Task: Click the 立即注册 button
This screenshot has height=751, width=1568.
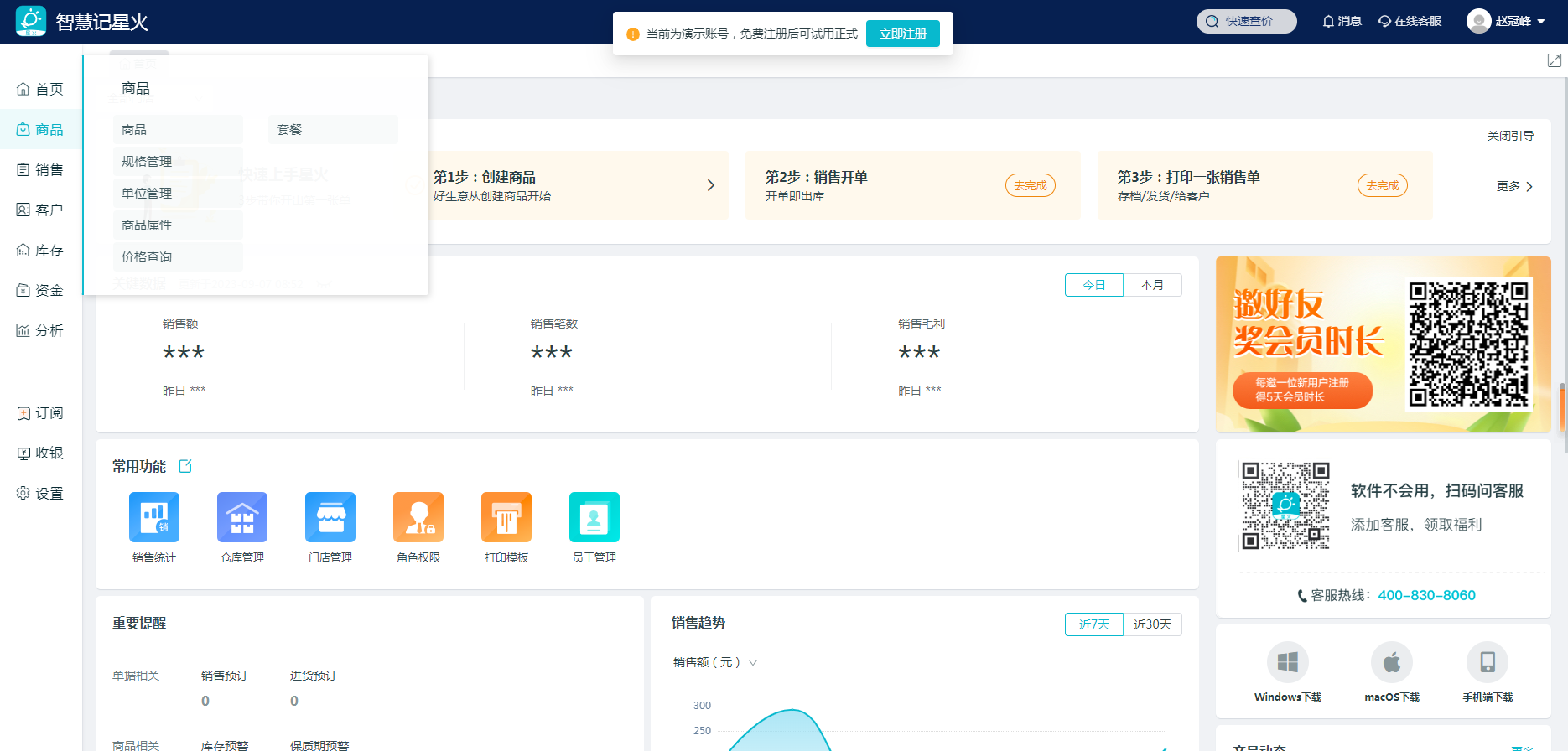Action: (902, 34)
